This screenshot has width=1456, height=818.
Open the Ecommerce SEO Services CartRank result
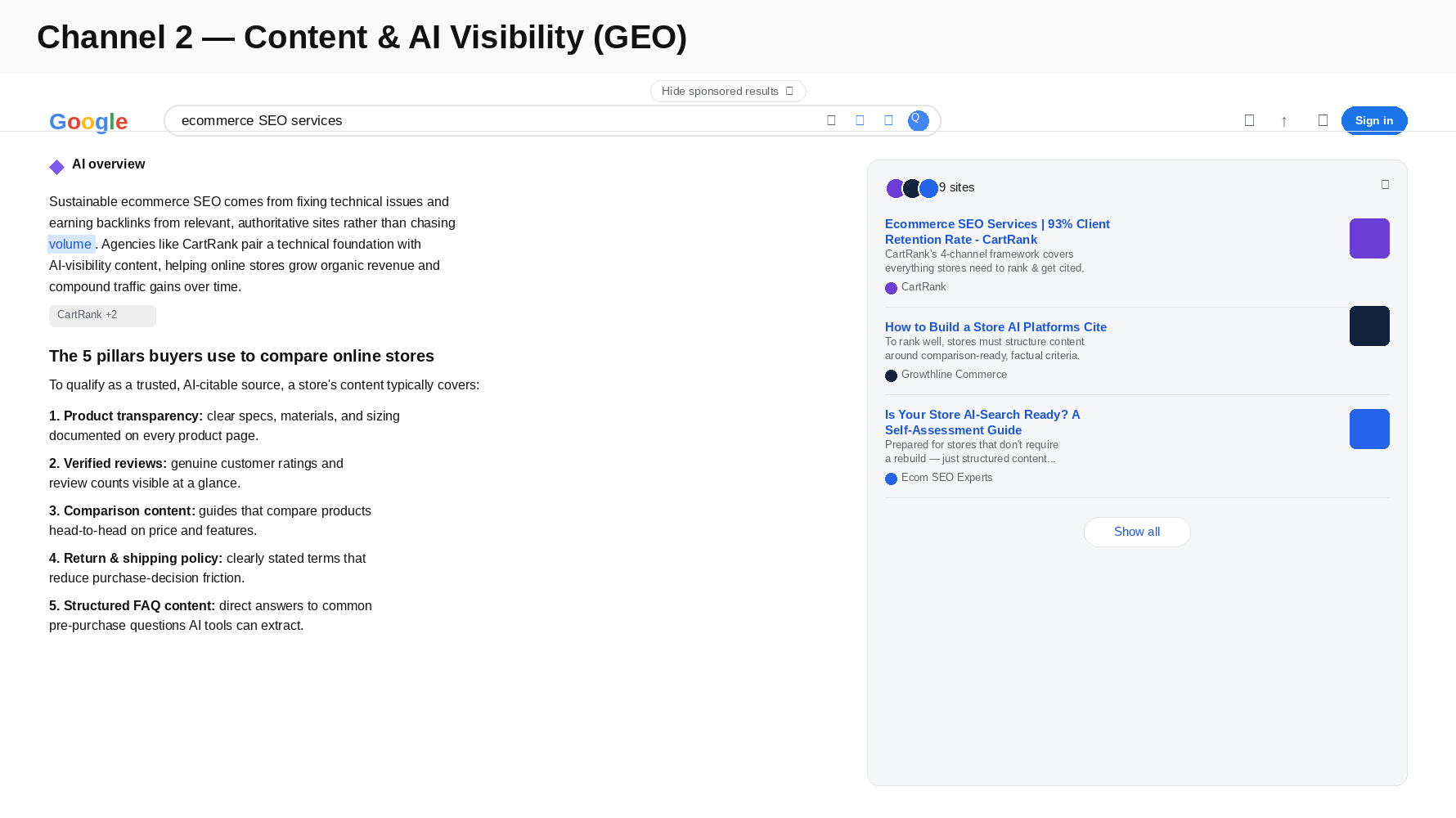pos(997,231)
